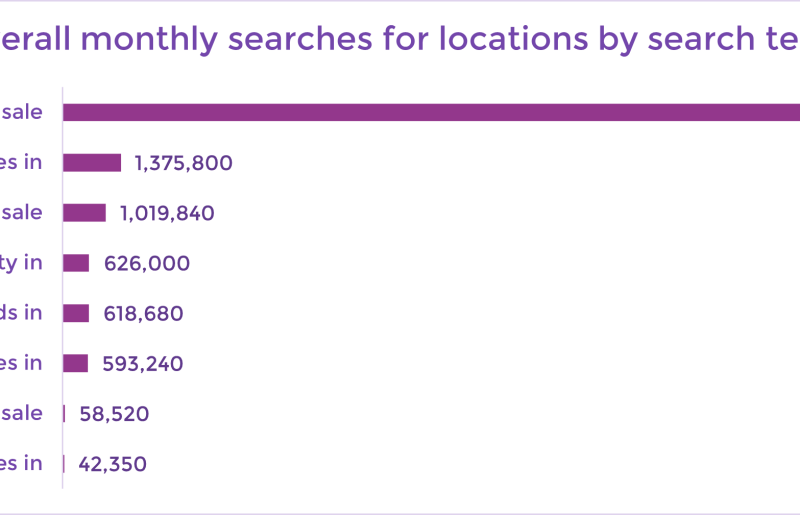Click the thin bar beside 42,350
Image resolution: width=800 pixels, height=515 pixels.
coord(64,464)
